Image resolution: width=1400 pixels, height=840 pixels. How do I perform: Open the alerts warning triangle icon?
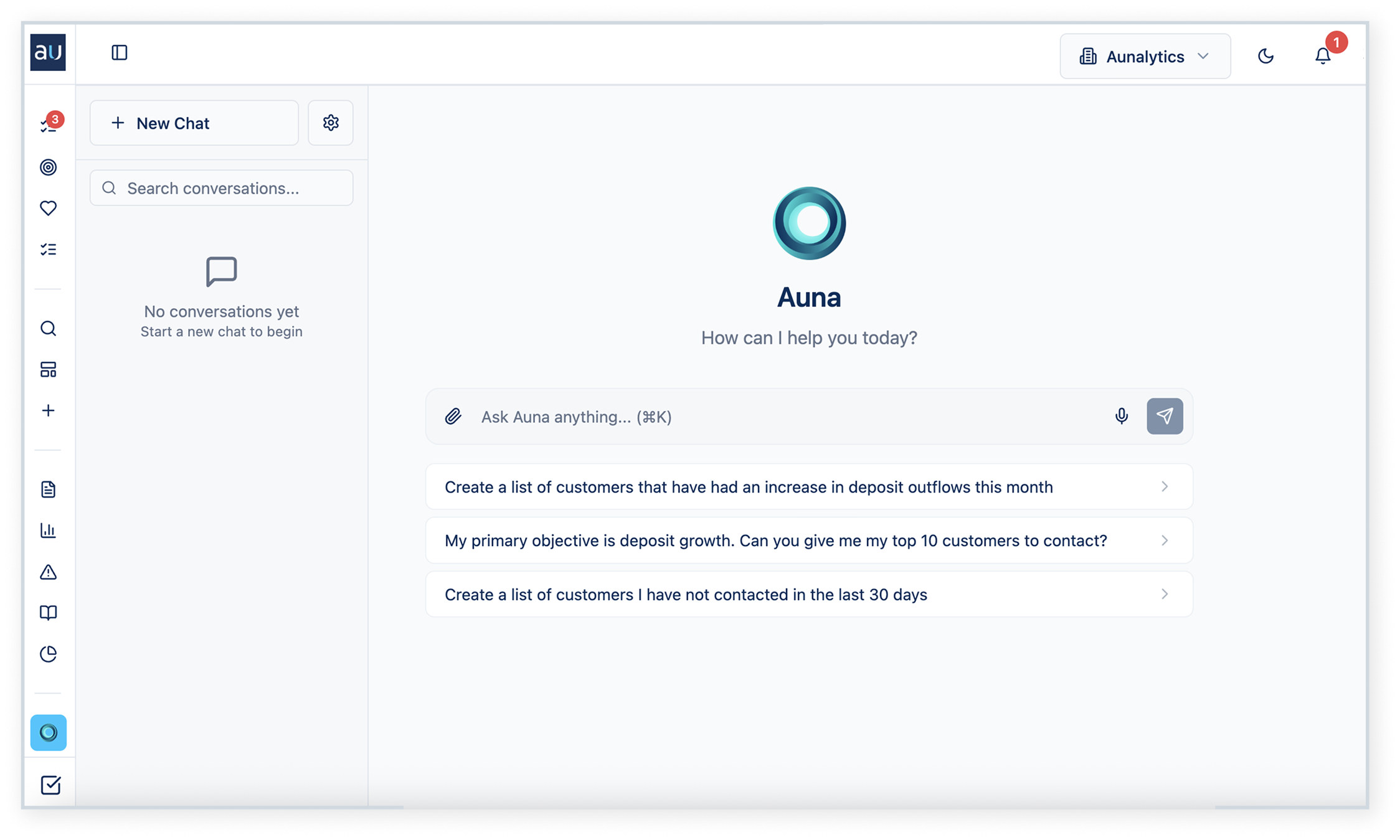tap(49, 572)
